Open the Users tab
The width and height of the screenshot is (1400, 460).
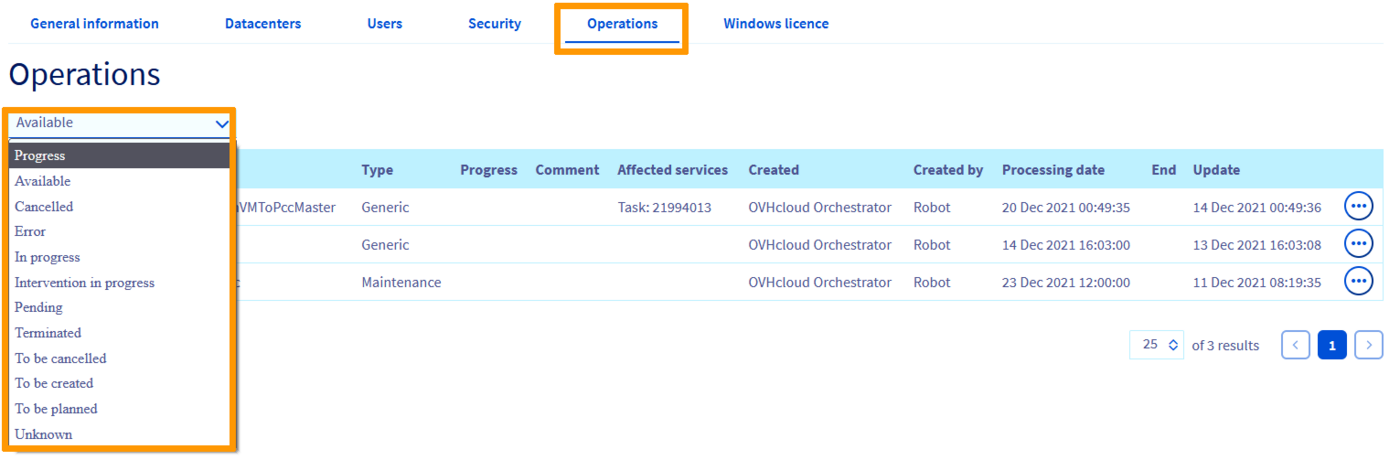385,24
